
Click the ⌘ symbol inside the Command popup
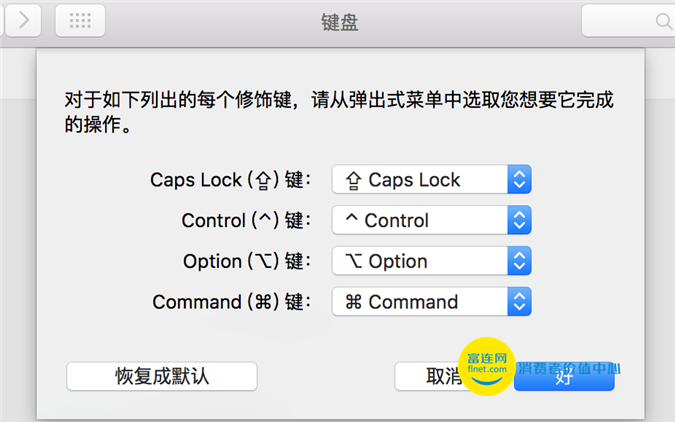(x=353, y=302)
